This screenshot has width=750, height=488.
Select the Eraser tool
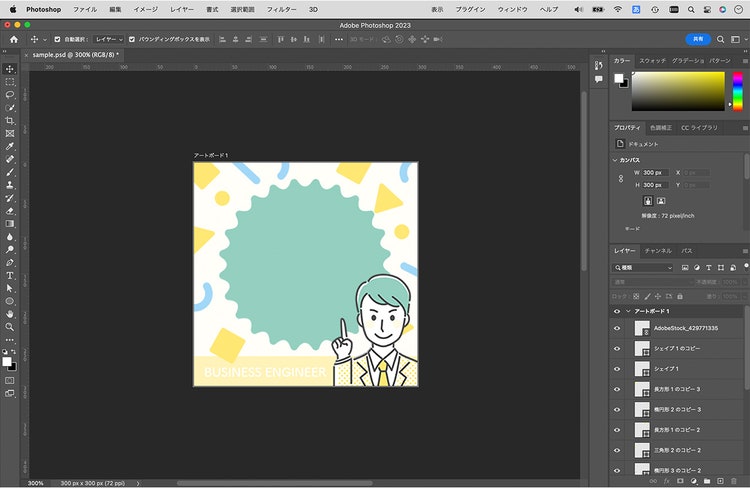click(10, 211)
